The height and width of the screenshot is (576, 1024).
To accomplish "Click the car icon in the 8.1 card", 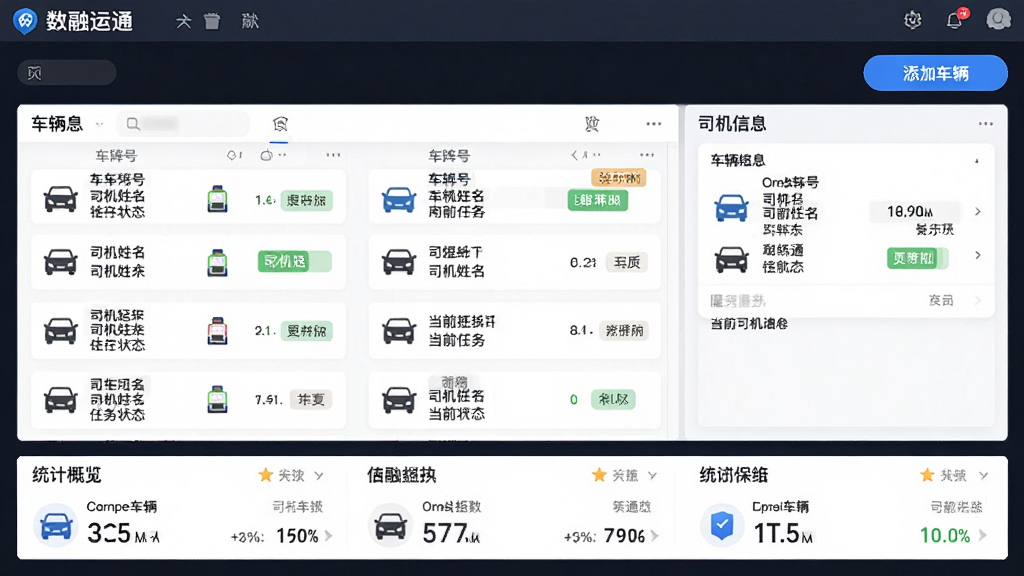I will click(398, 330).
